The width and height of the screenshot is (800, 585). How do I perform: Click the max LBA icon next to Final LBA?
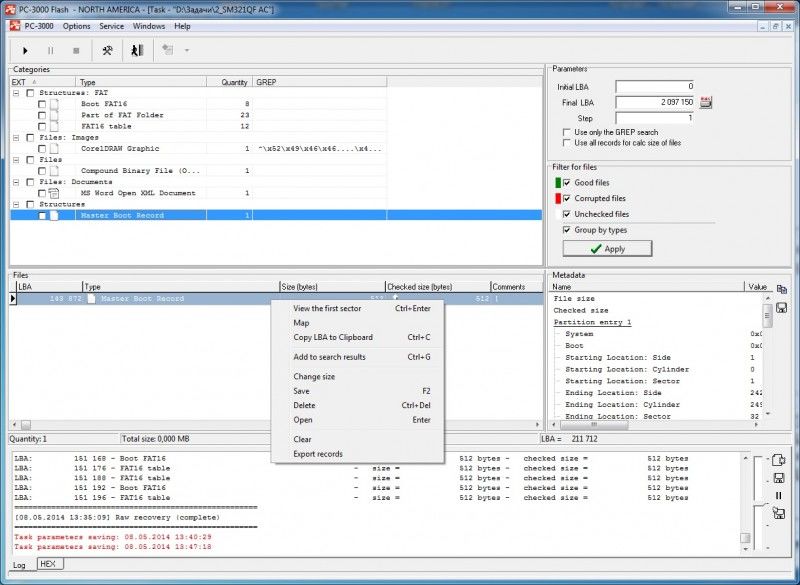(x=706, y=102)
